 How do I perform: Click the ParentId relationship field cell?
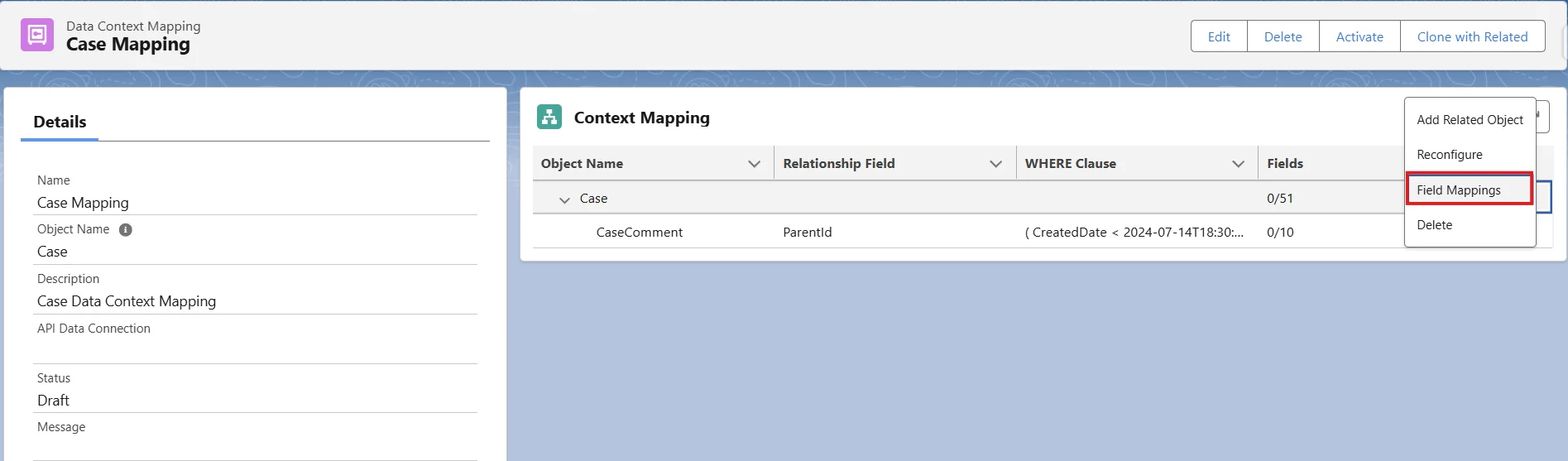(807, 233)
